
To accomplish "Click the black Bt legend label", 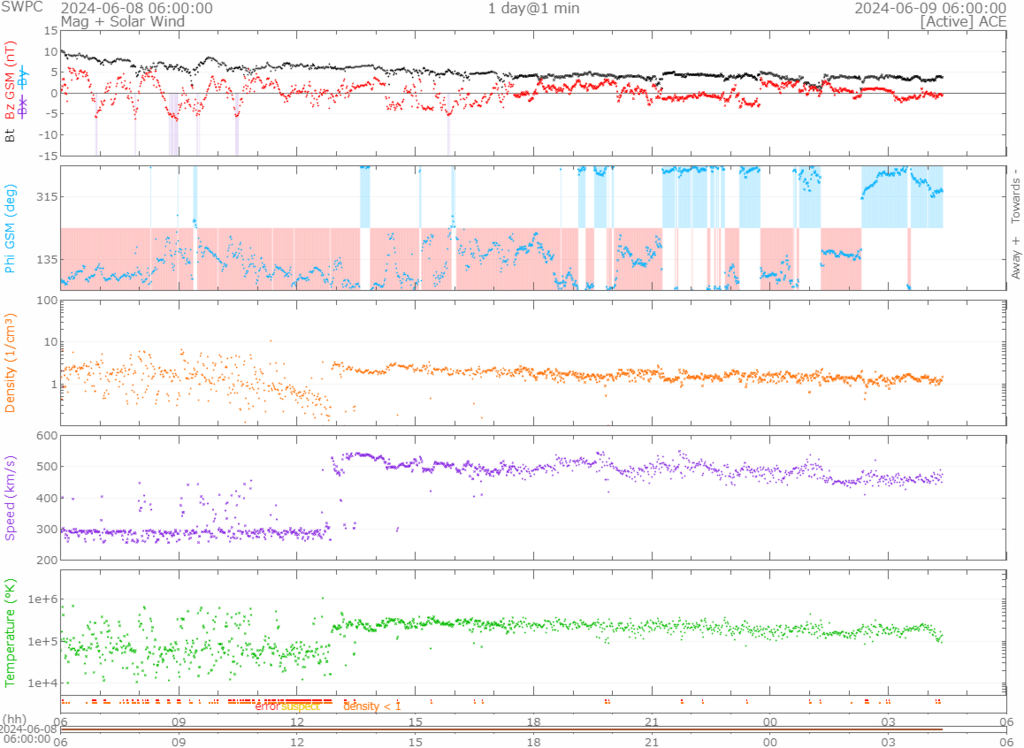I will pyautogui.click(x=10, y=135).
